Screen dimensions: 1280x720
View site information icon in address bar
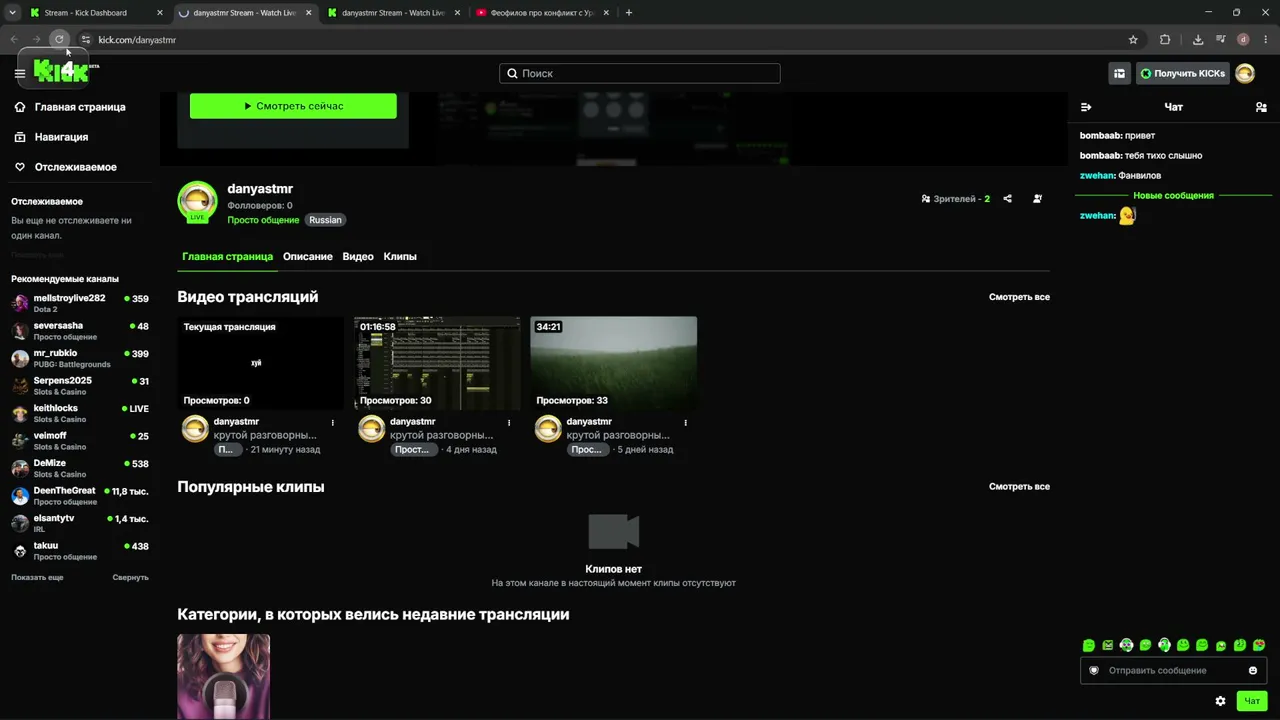point(86,40)
